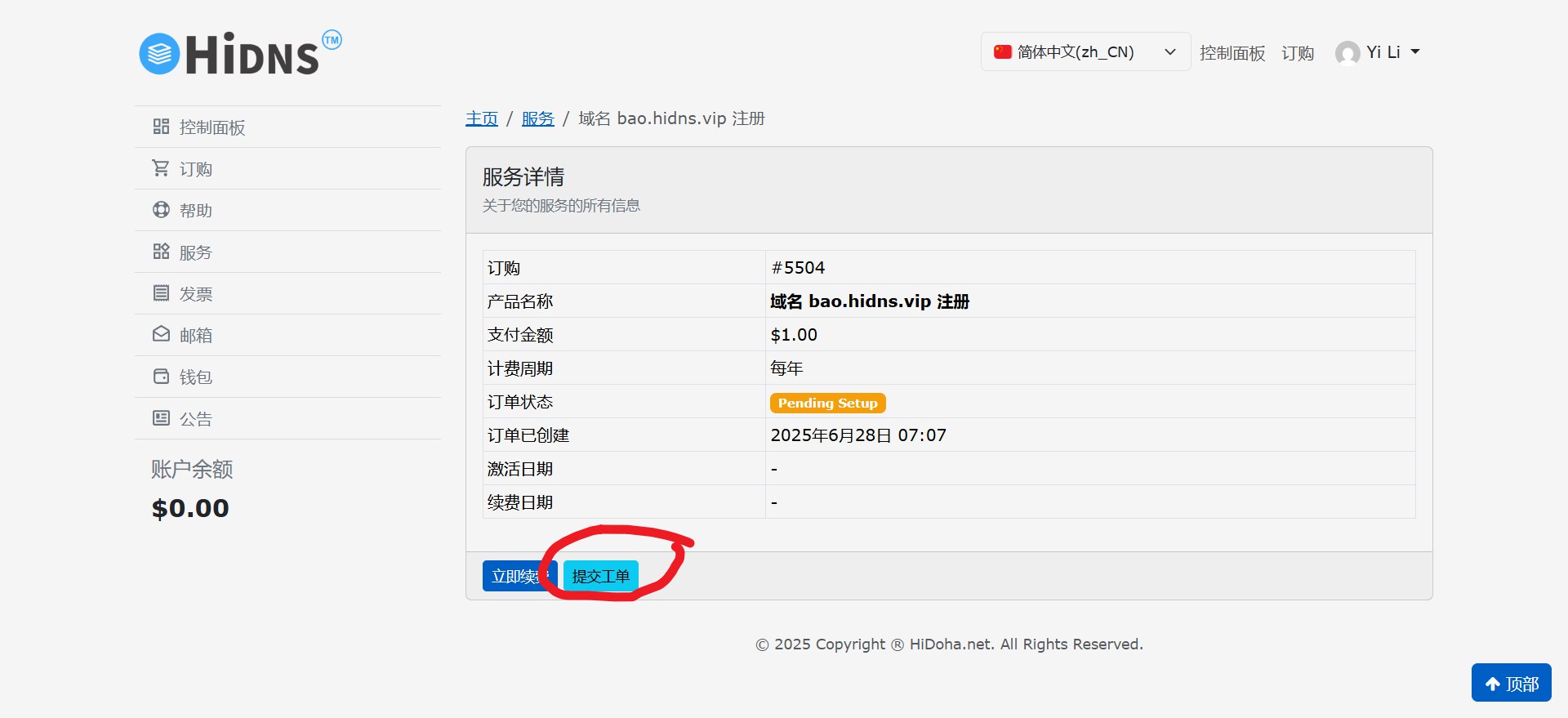Click the 订单状态 row label
The height and width of the screenshot is (718, 1568).
[520, 401]
